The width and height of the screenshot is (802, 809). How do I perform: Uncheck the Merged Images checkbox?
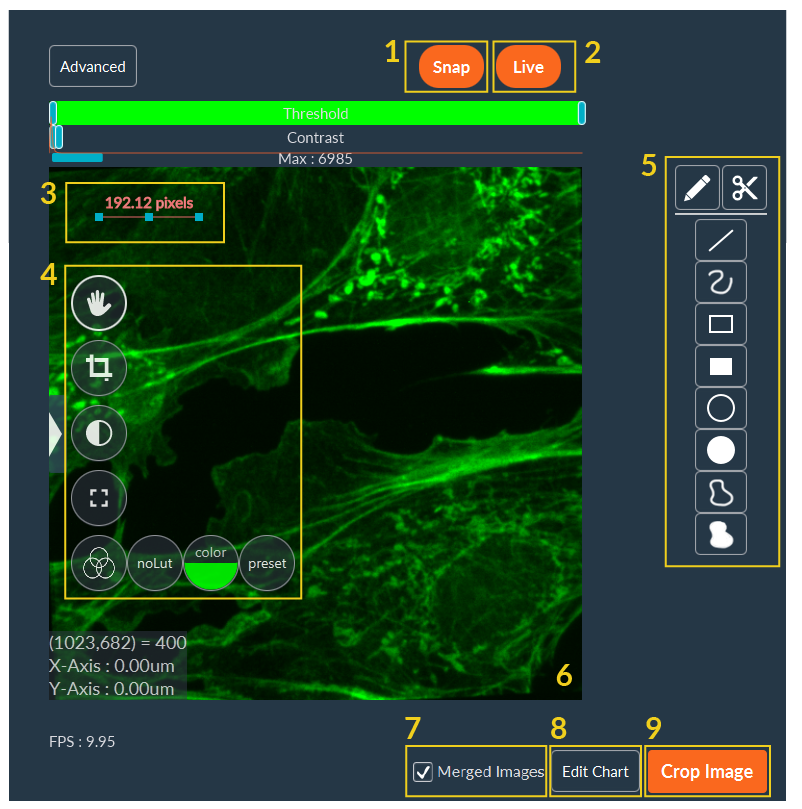(x=423, y=771)
